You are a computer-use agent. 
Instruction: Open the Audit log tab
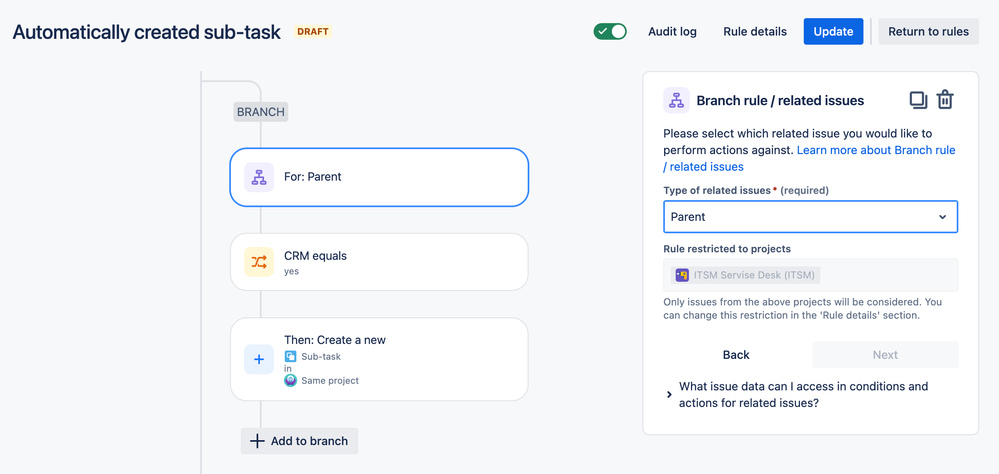(672, 31)
